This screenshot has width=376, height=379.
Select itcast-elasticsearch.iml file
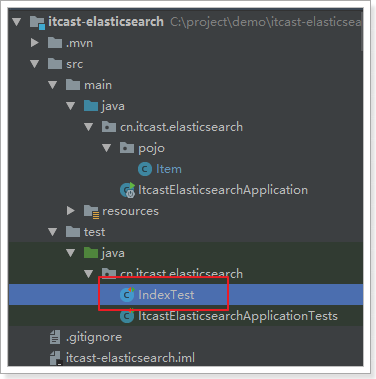coord(130,358)
